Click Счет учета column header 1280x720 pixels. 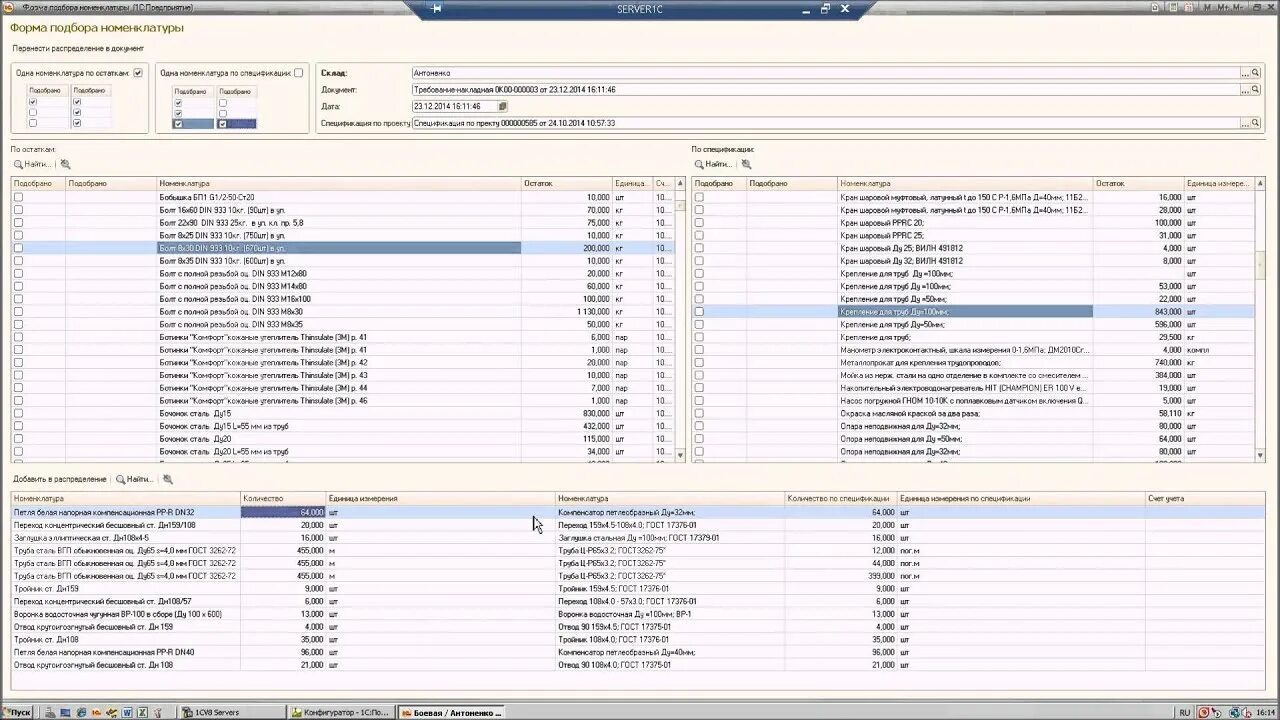1205,498
